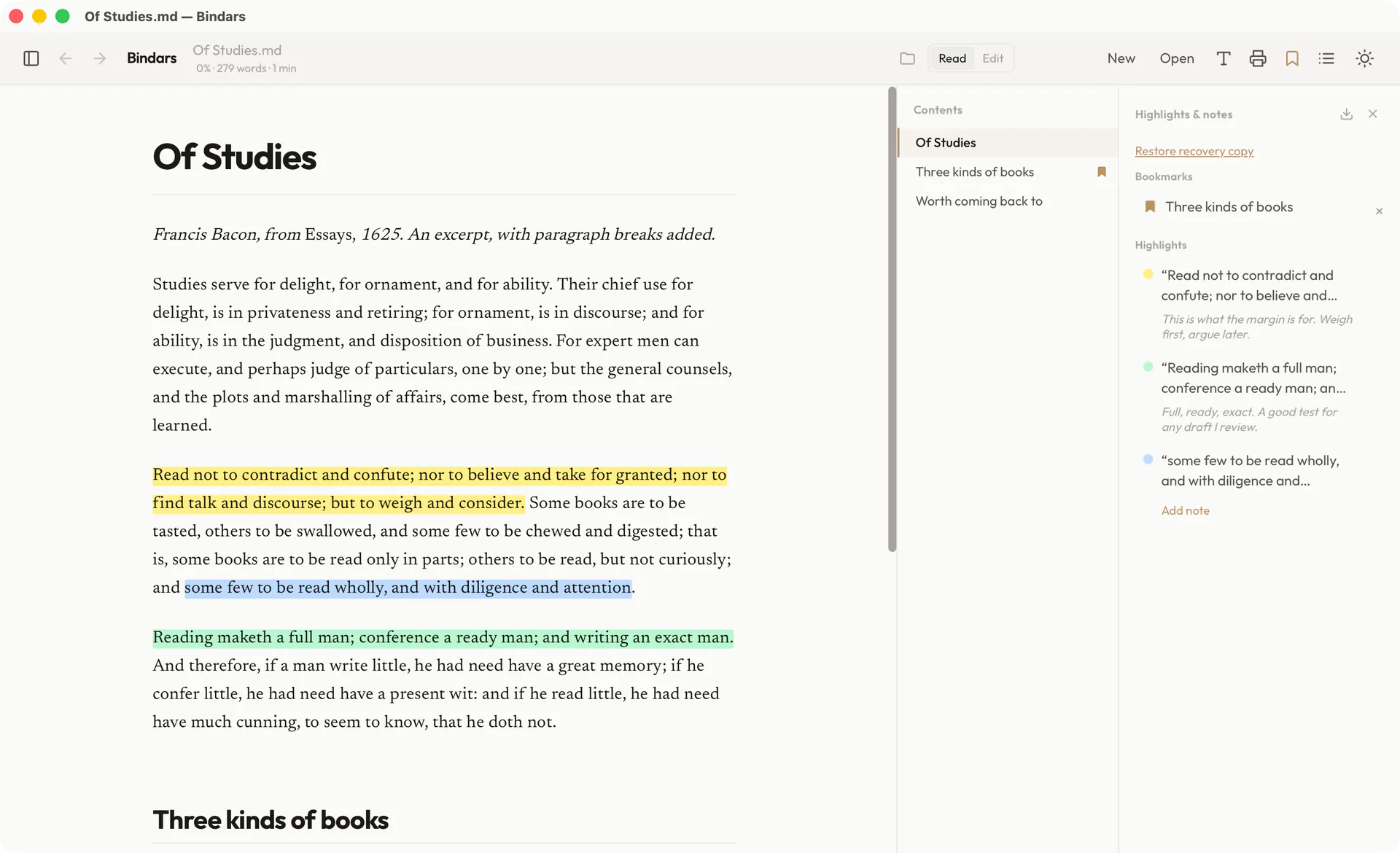
Task: Open typography settings T icon
Action: 1224,58
